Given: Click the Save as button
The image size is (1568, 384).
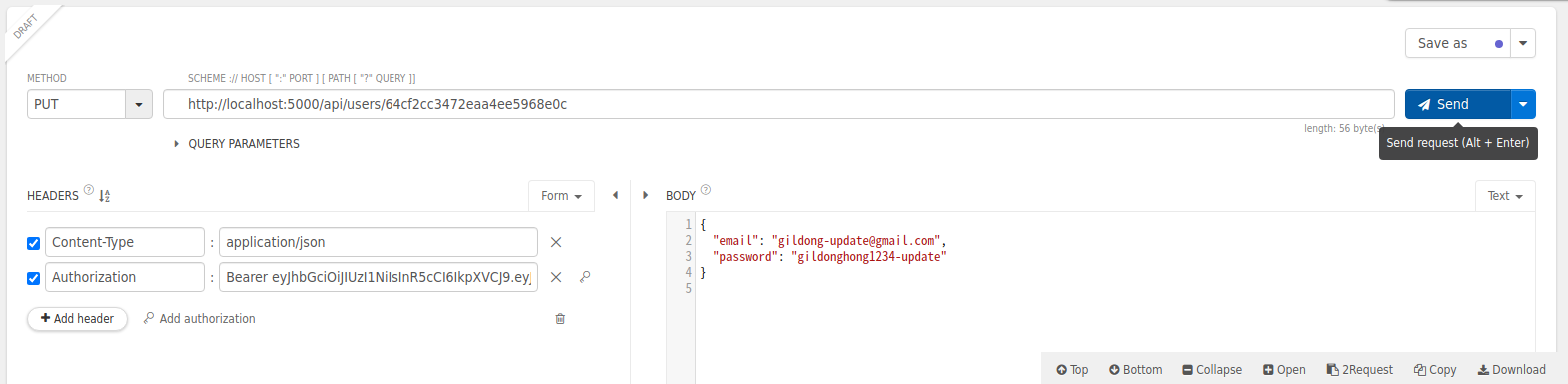Looking at the screenshot, I should (x=1458, y=43).
